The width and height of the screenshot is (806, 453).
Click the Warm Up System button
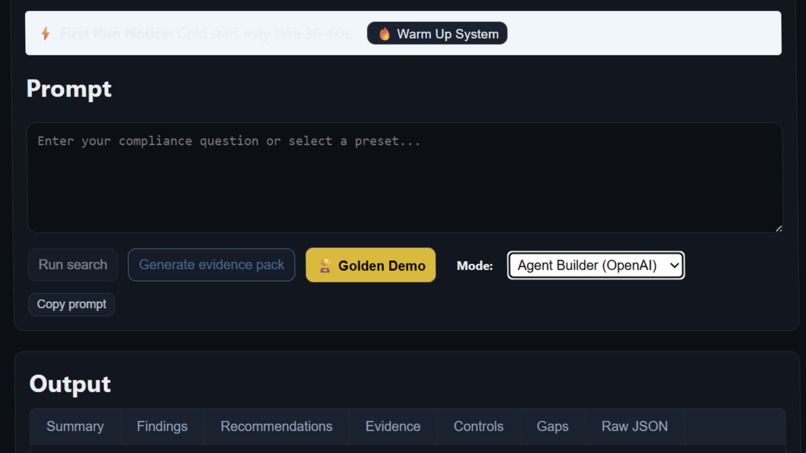(437, 33)
